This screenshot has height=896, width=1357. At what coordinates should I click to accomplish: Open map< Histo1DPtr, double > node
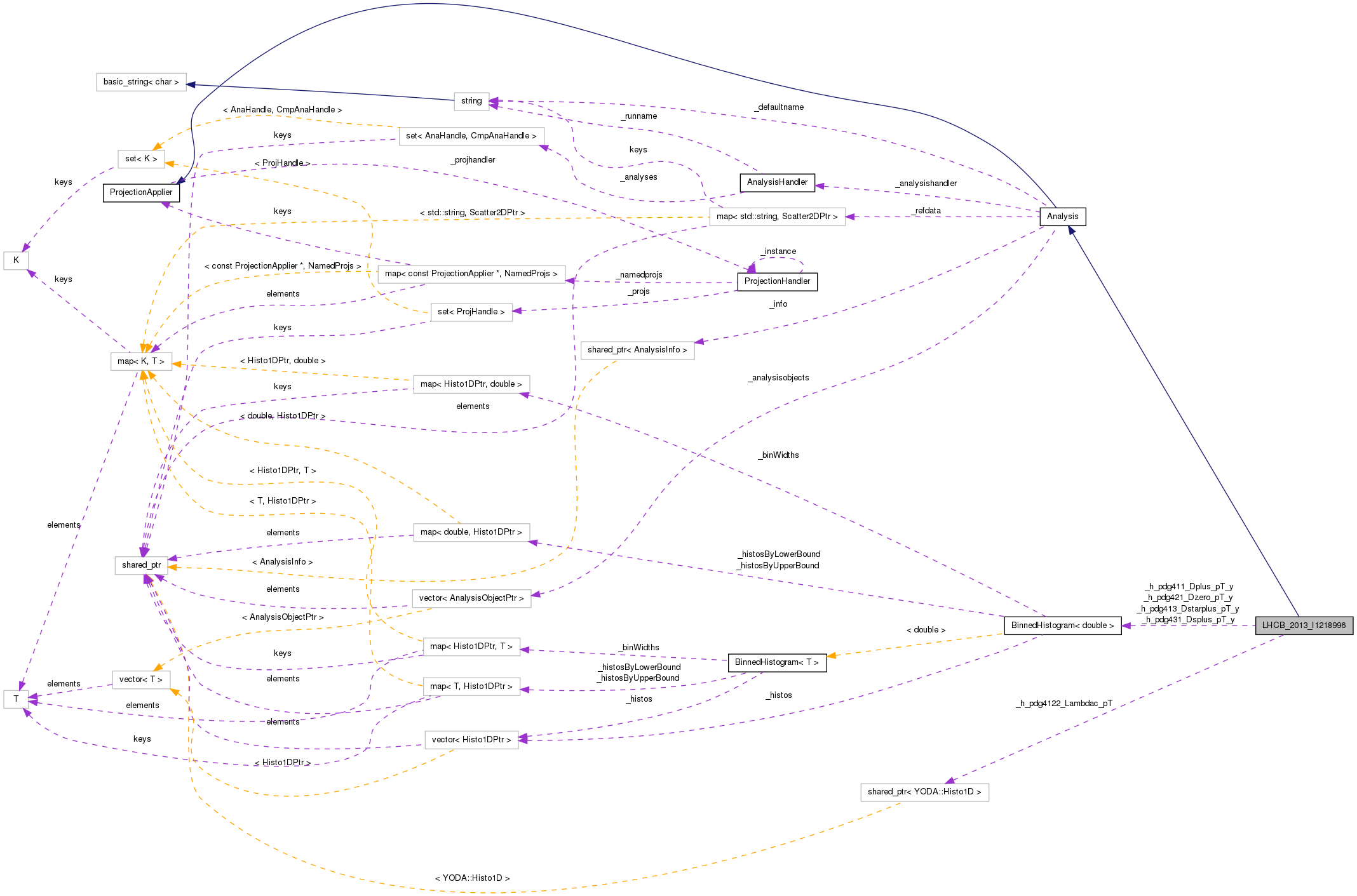point(471,384)
